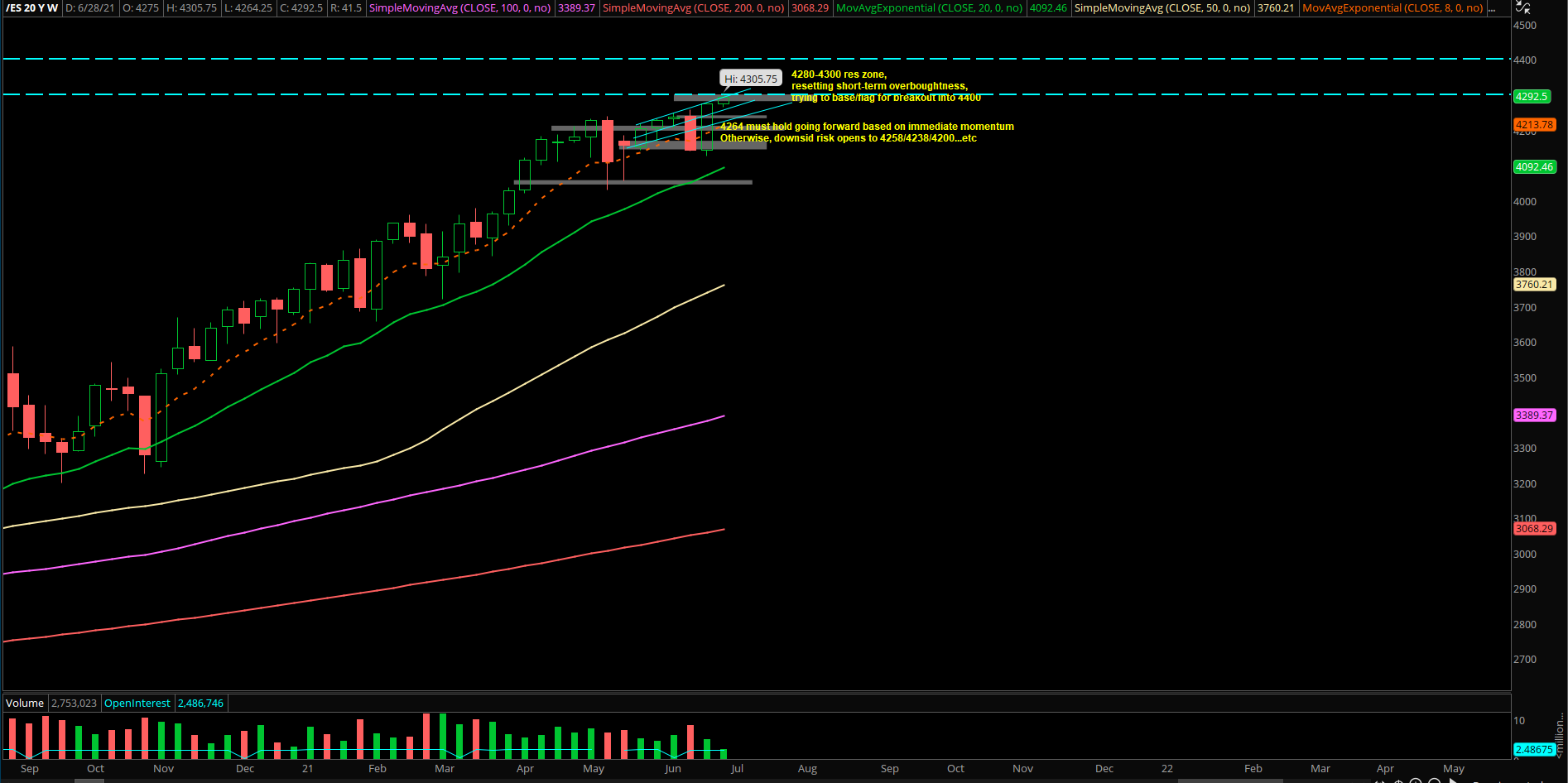Click the 2,486,746 open interest value
Image resolution: width=1568 pixels, height=783 pixels.
click(200, 704)
